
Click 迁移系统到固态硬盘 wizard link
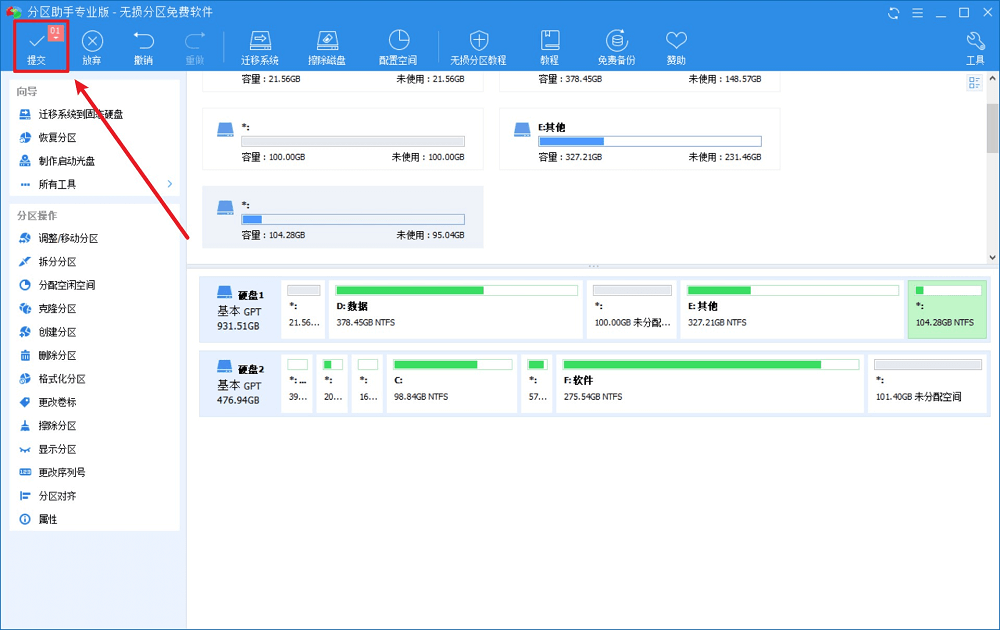(x=80, y=114)
